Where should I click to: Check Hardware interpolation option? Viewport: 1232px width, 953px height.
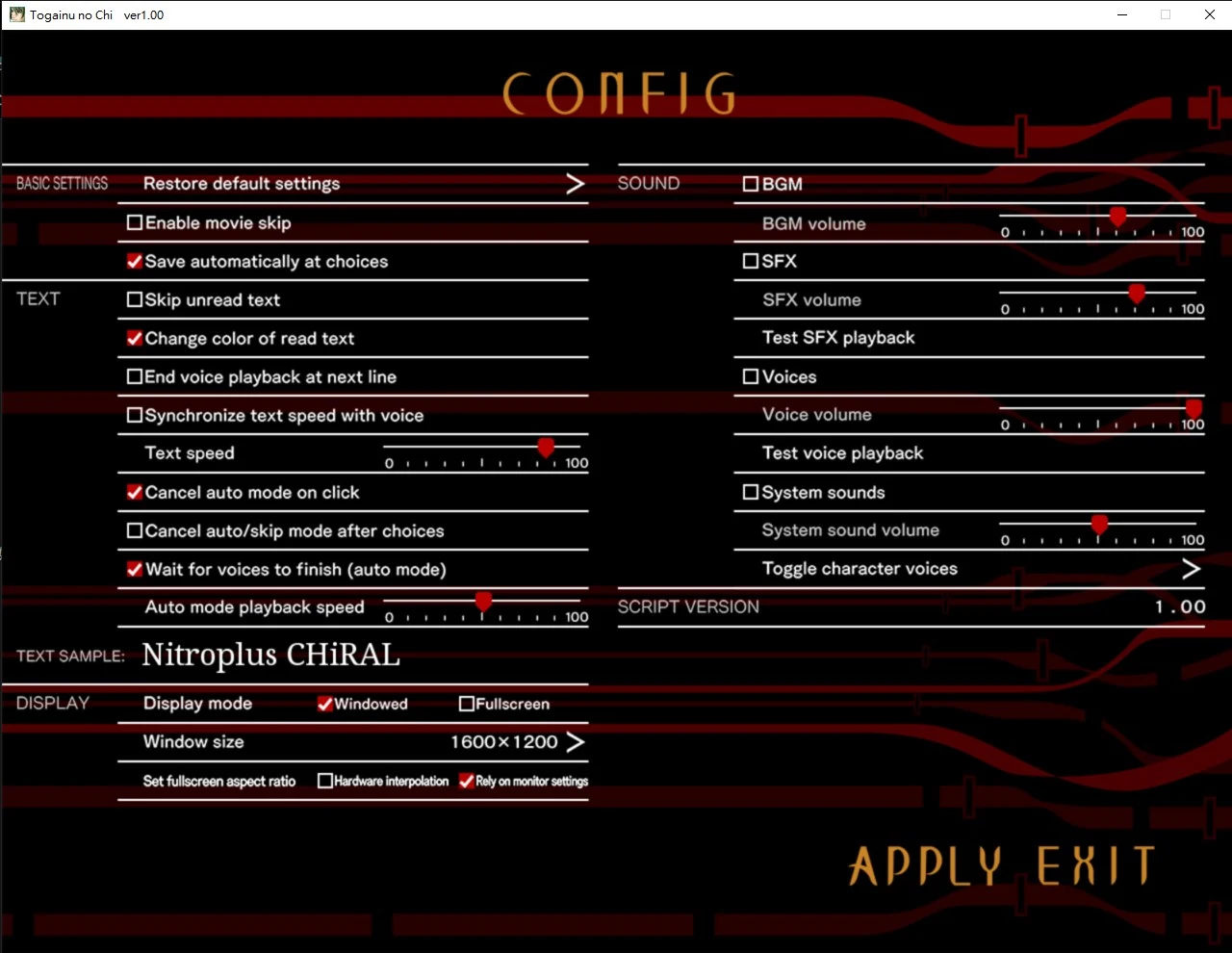(325, 781)
